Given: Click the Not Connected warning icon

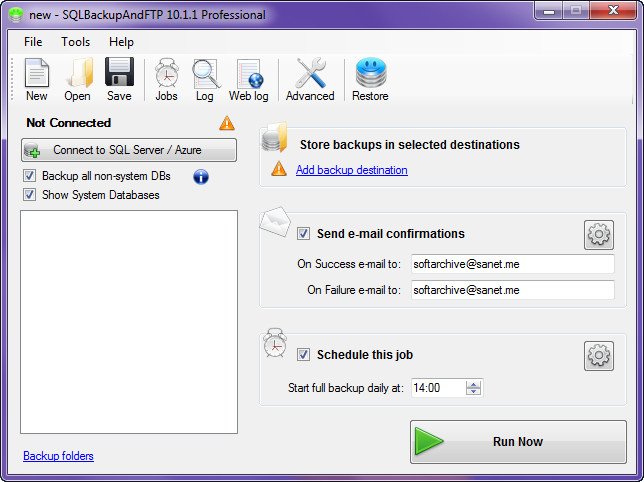Looking at the screenshot, I should coord(227,123).
